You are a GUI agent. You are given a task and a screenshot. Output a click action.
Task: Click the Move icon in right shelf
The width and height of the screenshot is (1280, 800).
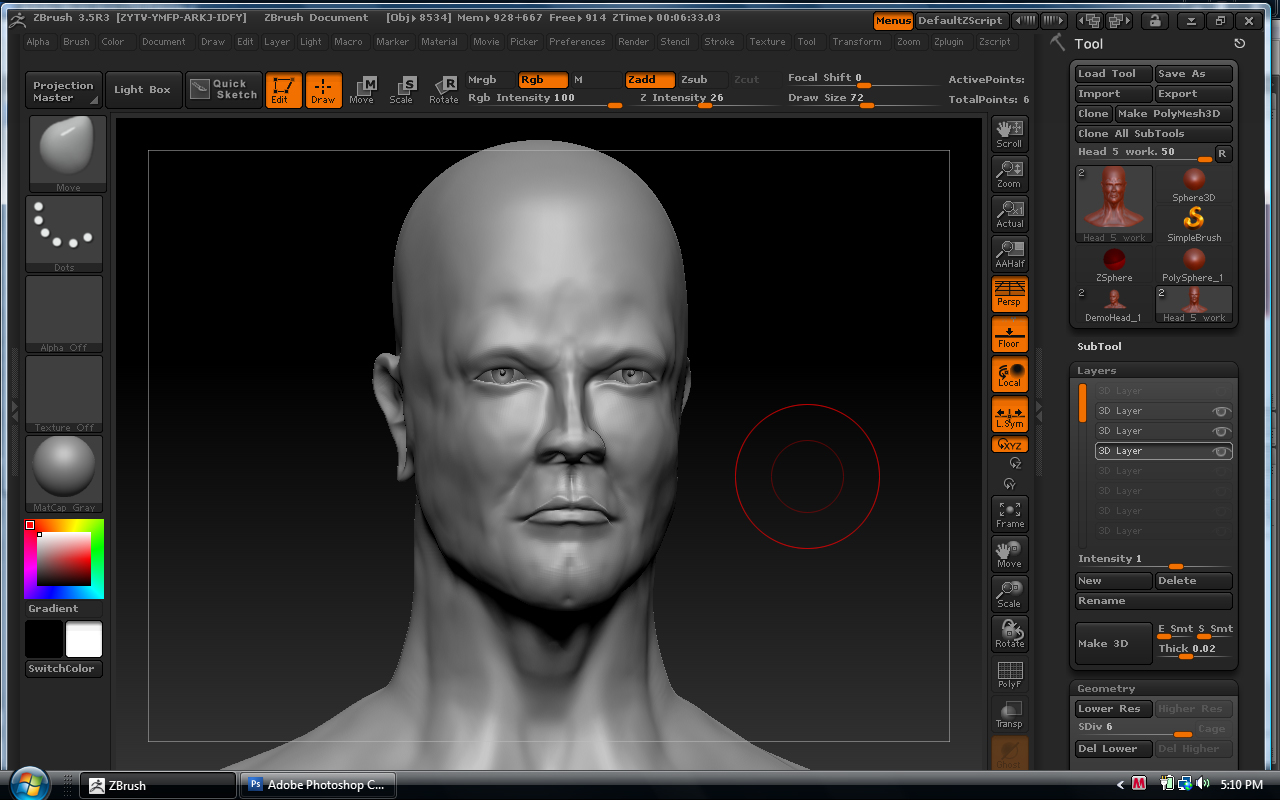[x=1009, y=554]
